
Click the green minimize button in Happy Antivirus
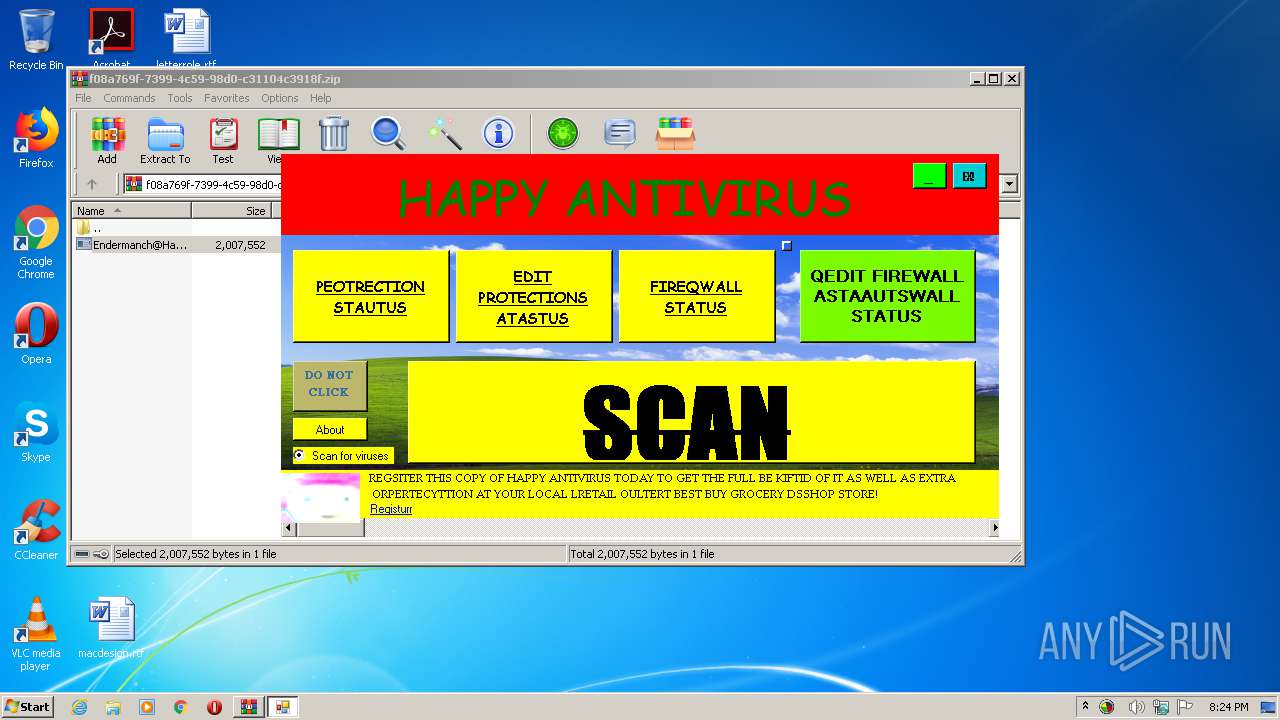click(929, 176)
